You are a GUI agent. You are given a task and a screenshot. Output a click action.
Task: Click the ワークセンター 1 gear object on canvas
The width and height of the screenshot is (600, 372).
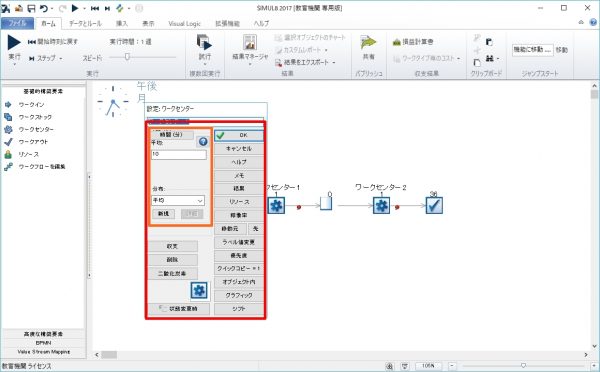click(x=276, y=206)
